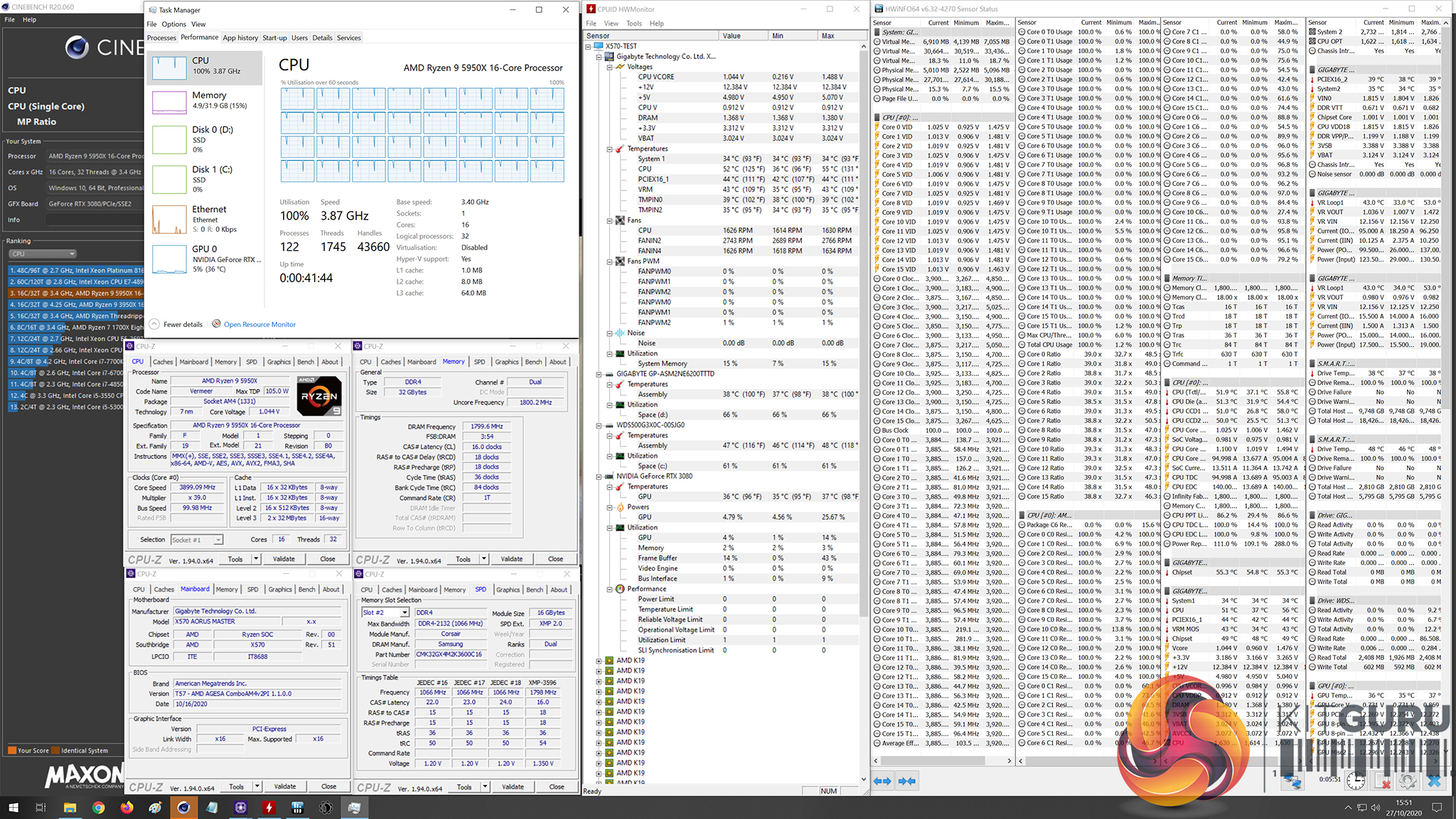This screenshot has height=819, width=1456.
Task: Switch to App history tab in Task Manager
Action: (x=240, y=38)
